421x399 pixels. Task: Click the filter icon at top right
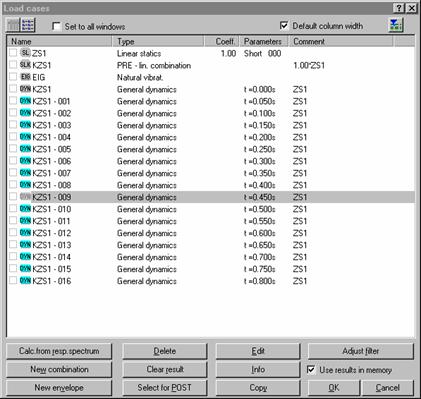[x=396, y=25]
